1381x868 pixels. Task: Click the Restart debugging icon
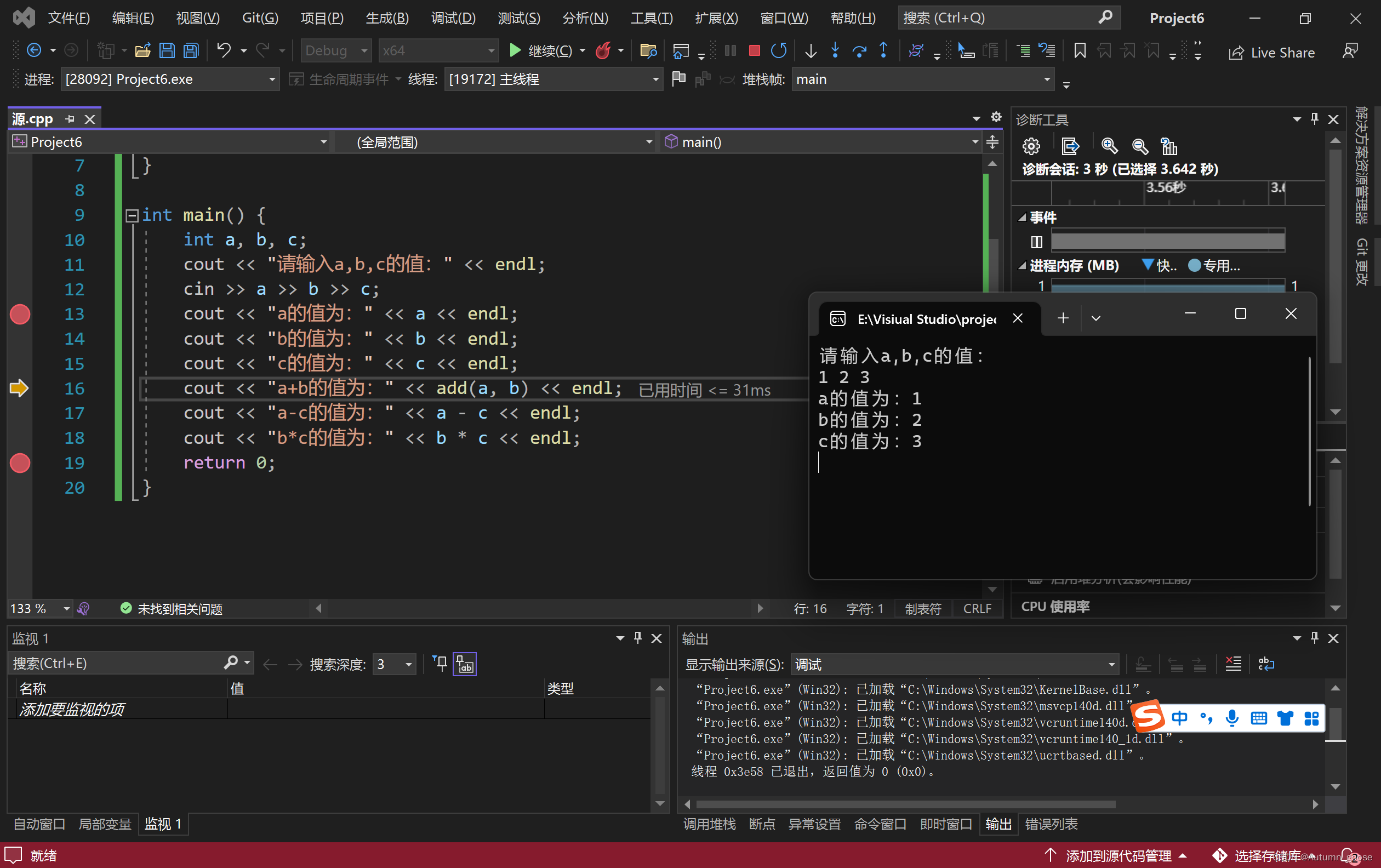(778, 51)
